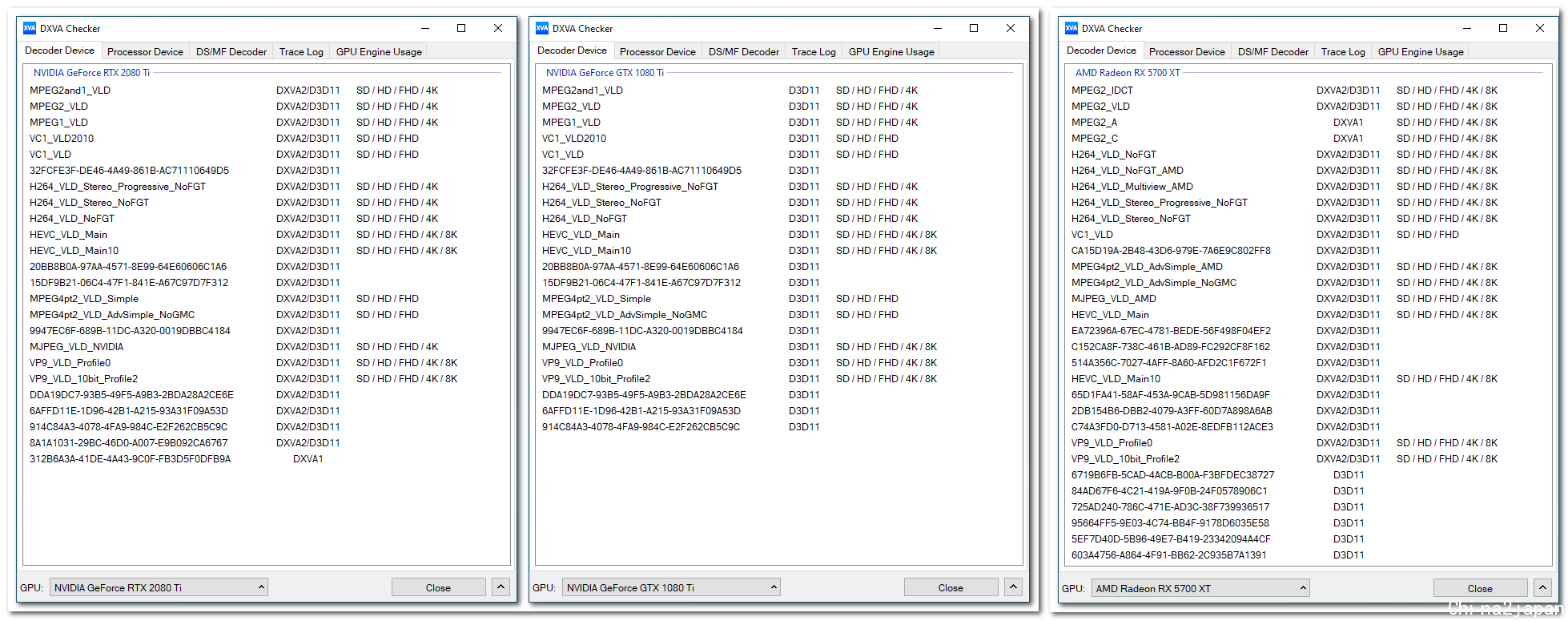Open GPU Engine Usage tab in GTX 1080 Ti window
The height and width of the screenshot is (621, 1568).
coord(891,51)
